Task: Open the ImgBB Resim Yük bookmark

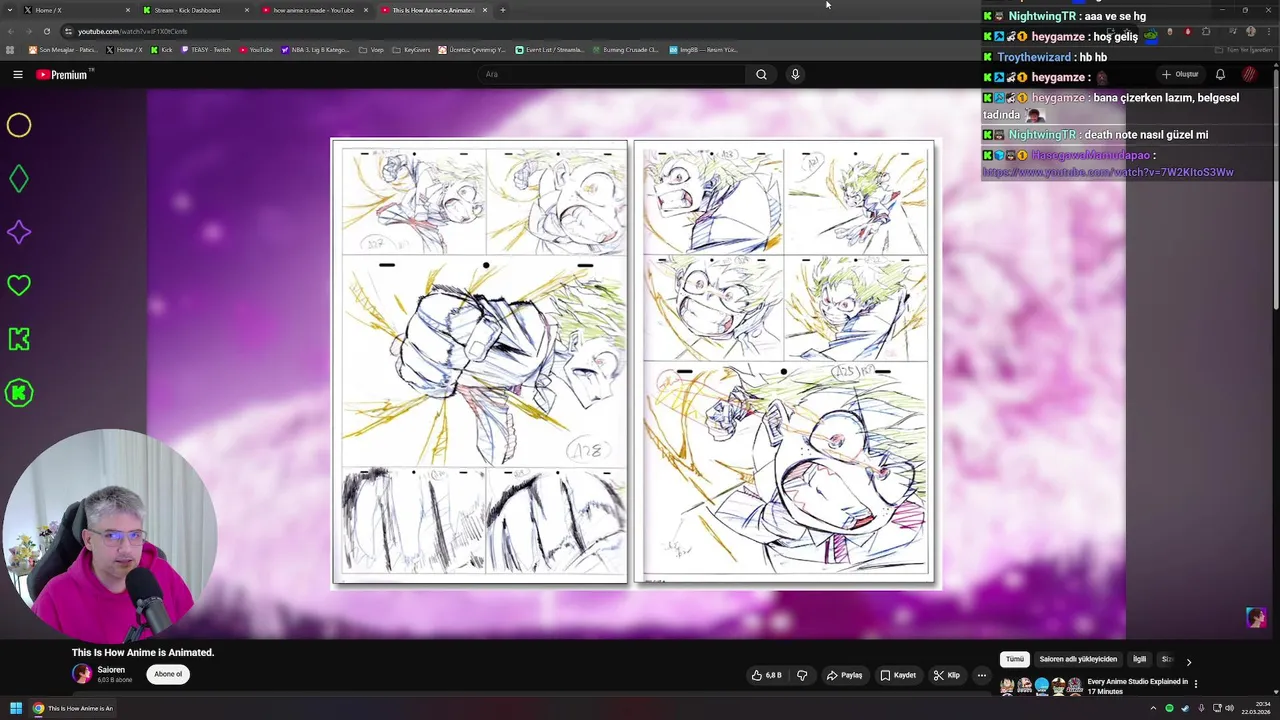Action: [703, 49]
